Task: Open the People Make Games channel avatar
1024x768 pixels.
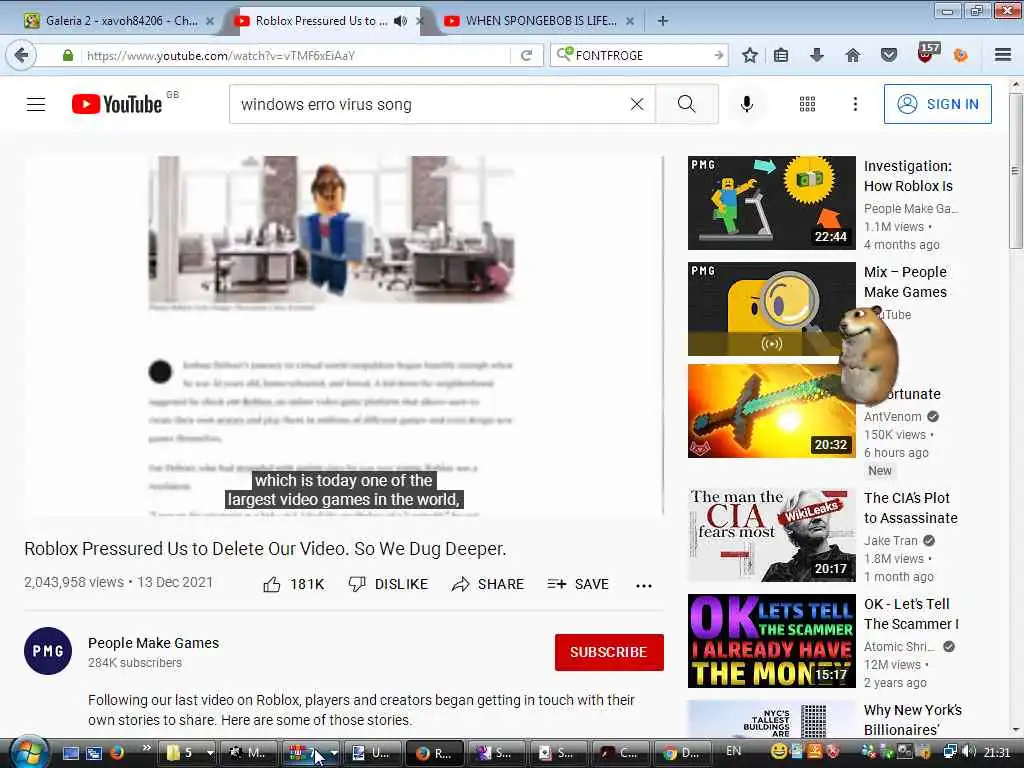Action: (x=48, y=651)
